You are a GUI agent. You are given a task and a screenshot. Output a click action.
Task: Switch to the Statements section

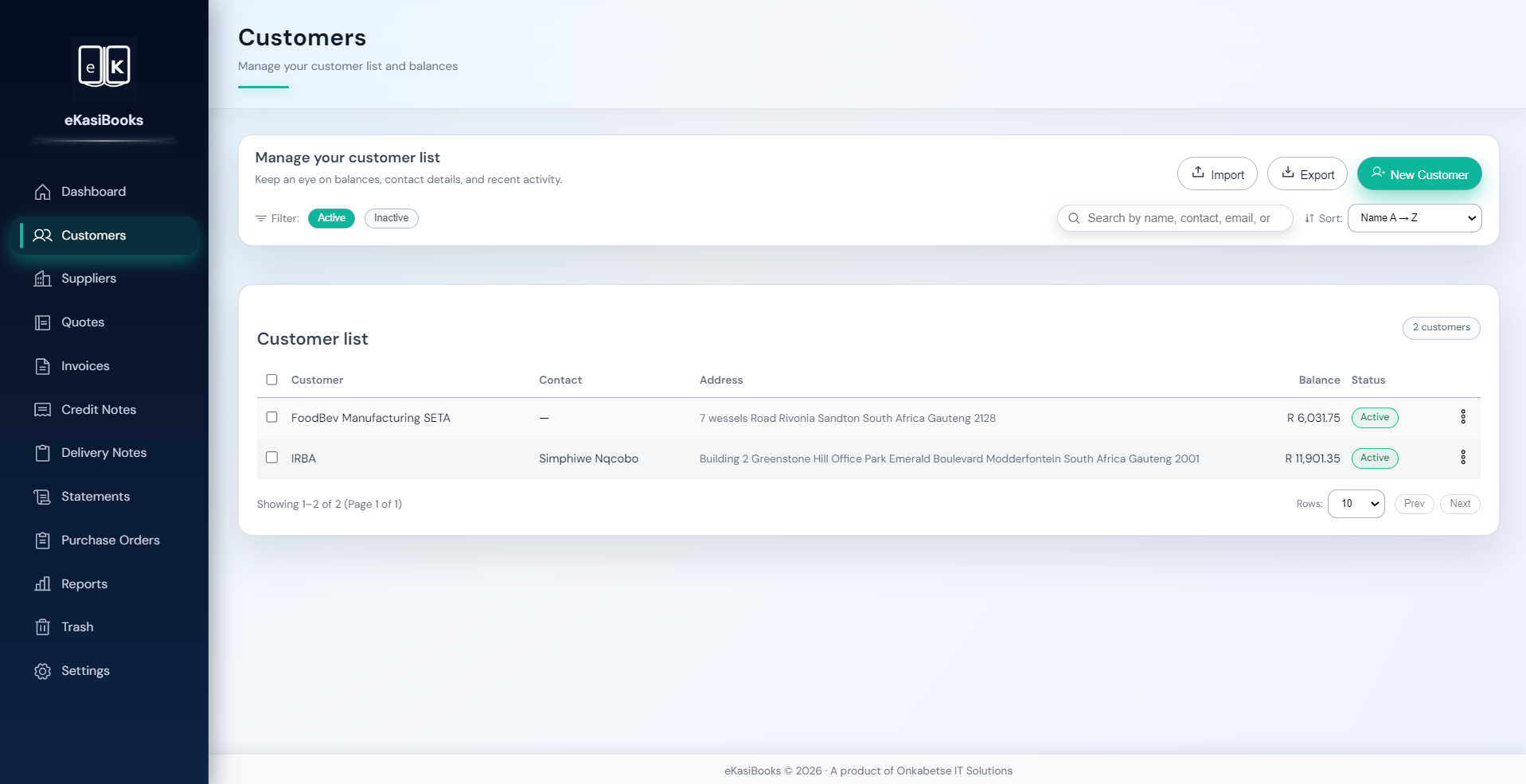point(96,496)
